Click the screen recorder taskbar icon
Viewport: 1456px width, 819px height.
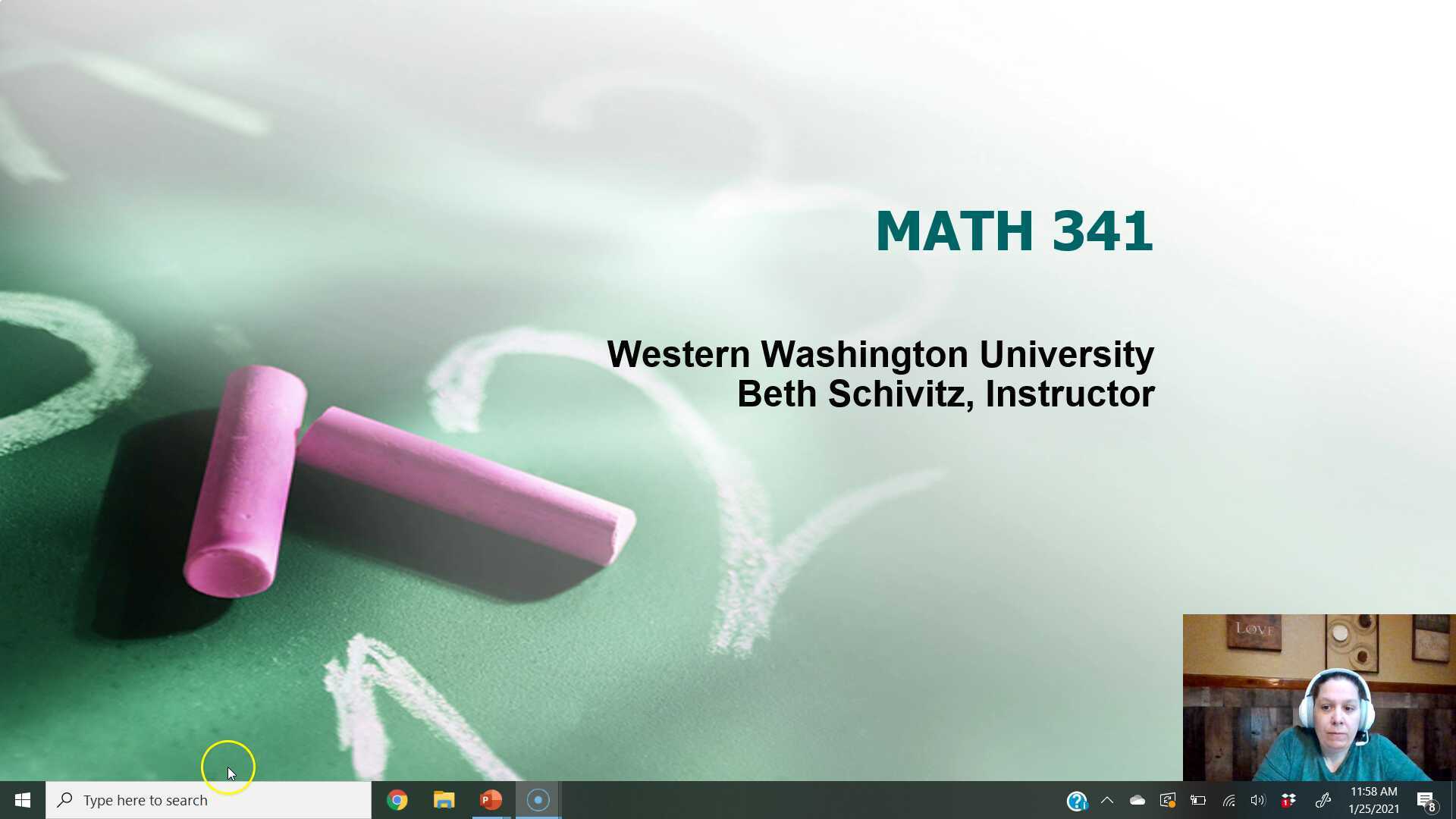tap(538, 800)
